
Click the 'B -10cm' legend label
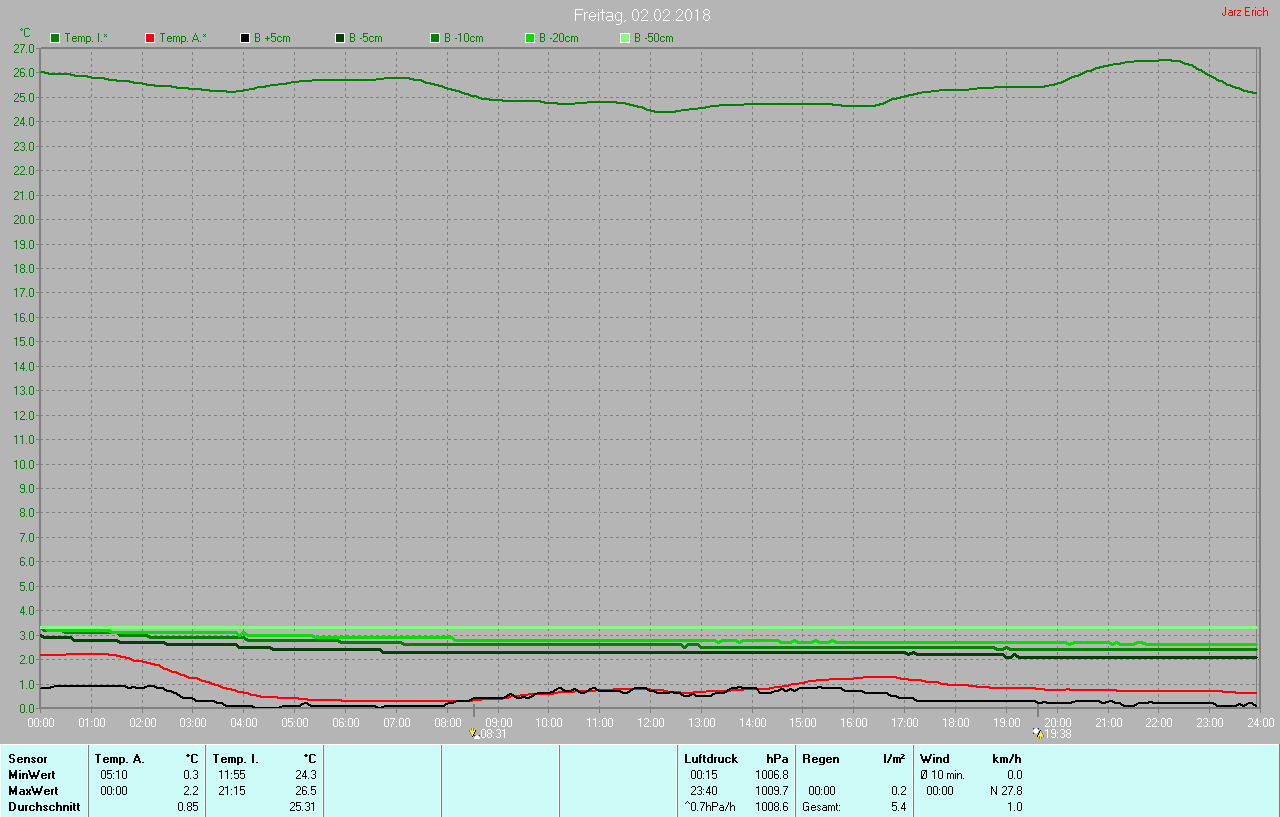pyautogui.click(x=464, y=38)
